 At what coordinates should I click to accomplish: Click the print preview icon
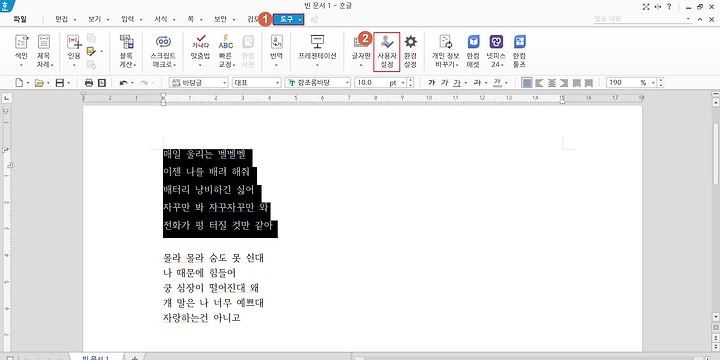[x=102, y=83]
